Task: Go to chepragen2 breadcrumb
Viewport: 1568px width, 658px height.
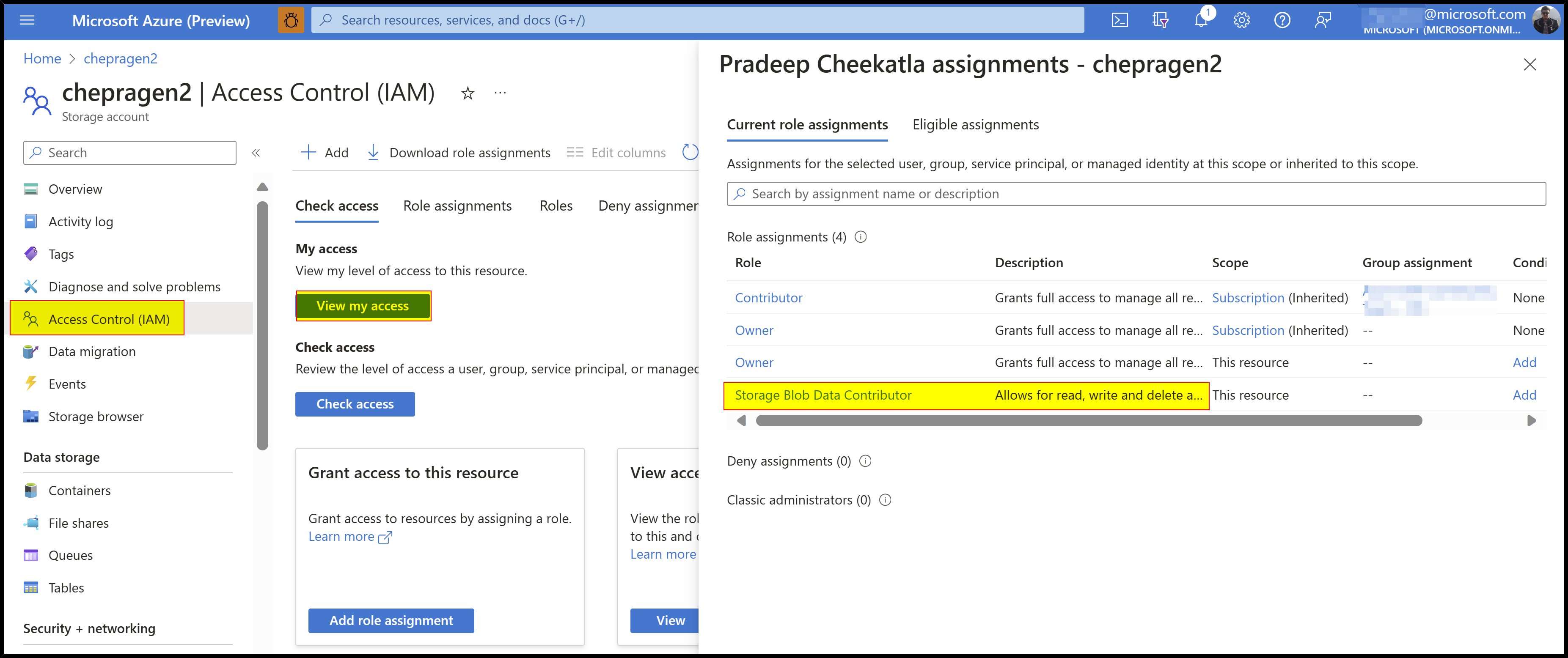Action: pos(121,58)
